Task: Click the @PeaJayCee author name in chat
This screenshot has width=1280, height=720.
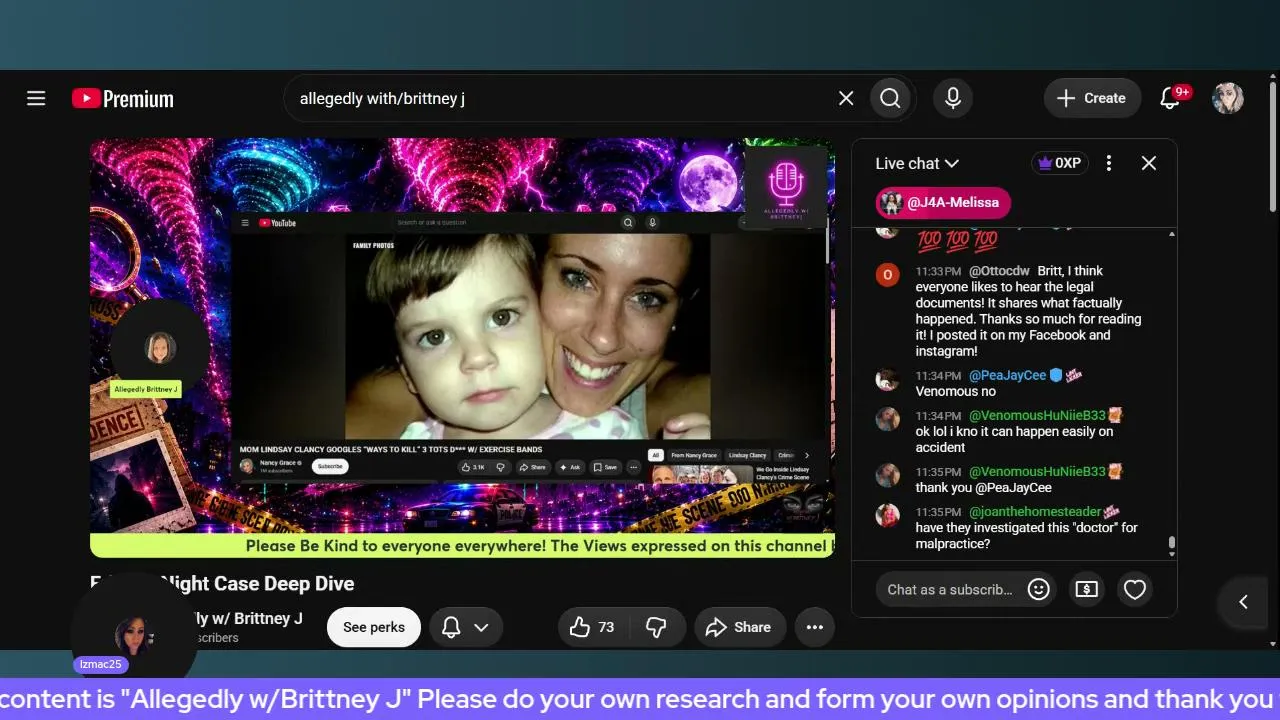Action: pos(1007,375)
